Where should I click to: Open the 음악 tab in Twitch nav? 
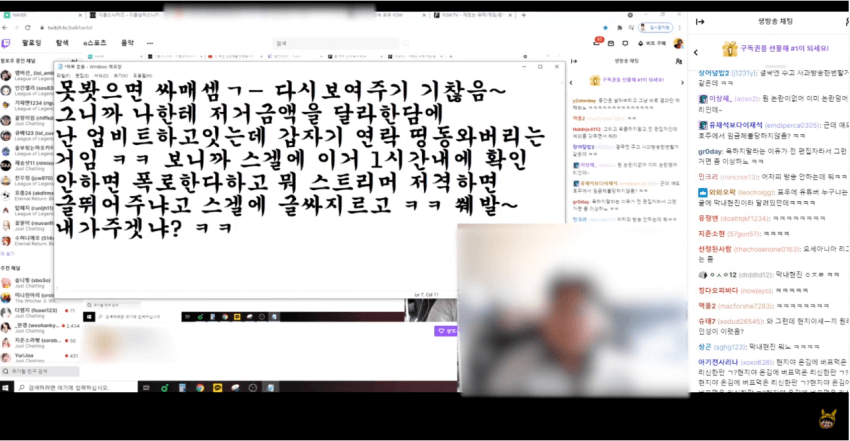point(127,43)
